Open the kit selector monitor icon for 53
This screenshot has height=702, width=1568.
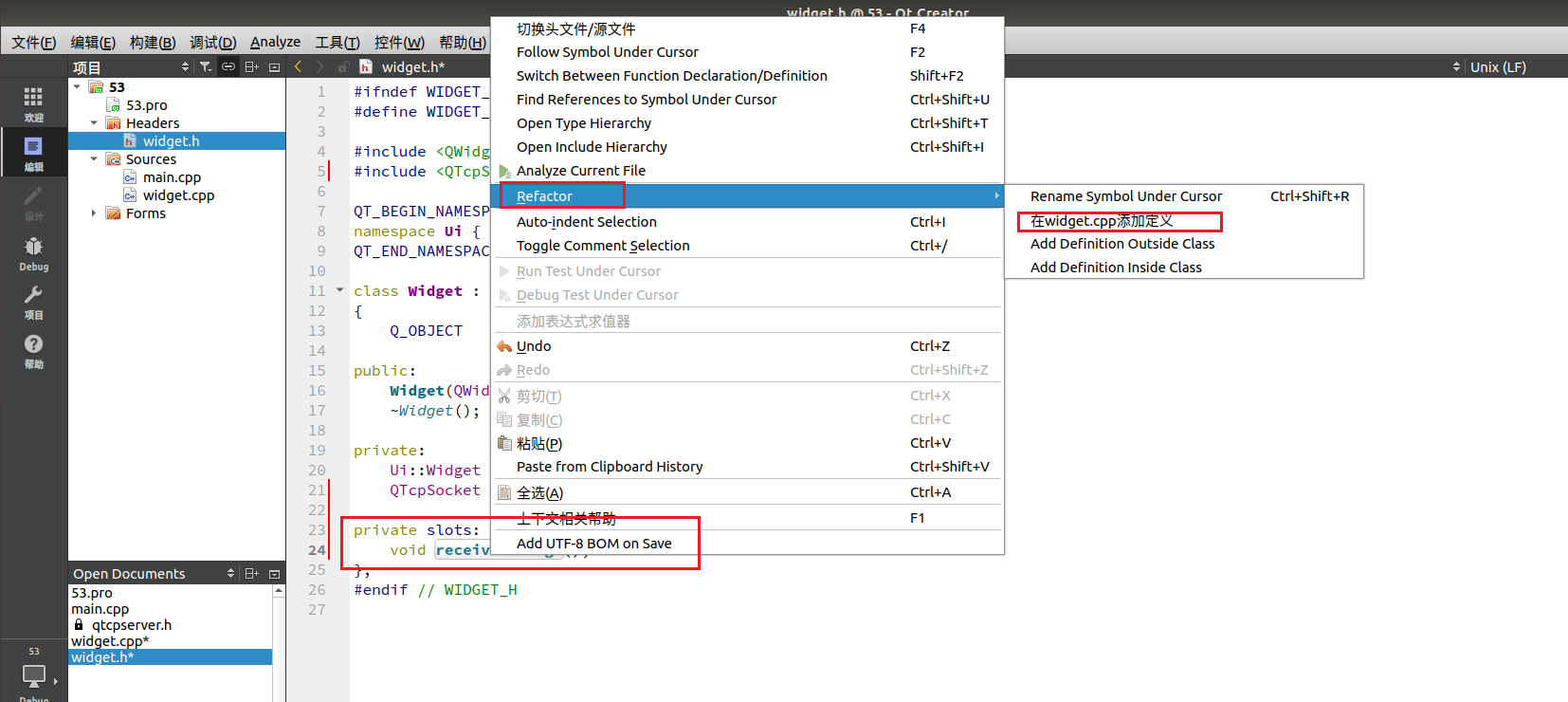34,675
